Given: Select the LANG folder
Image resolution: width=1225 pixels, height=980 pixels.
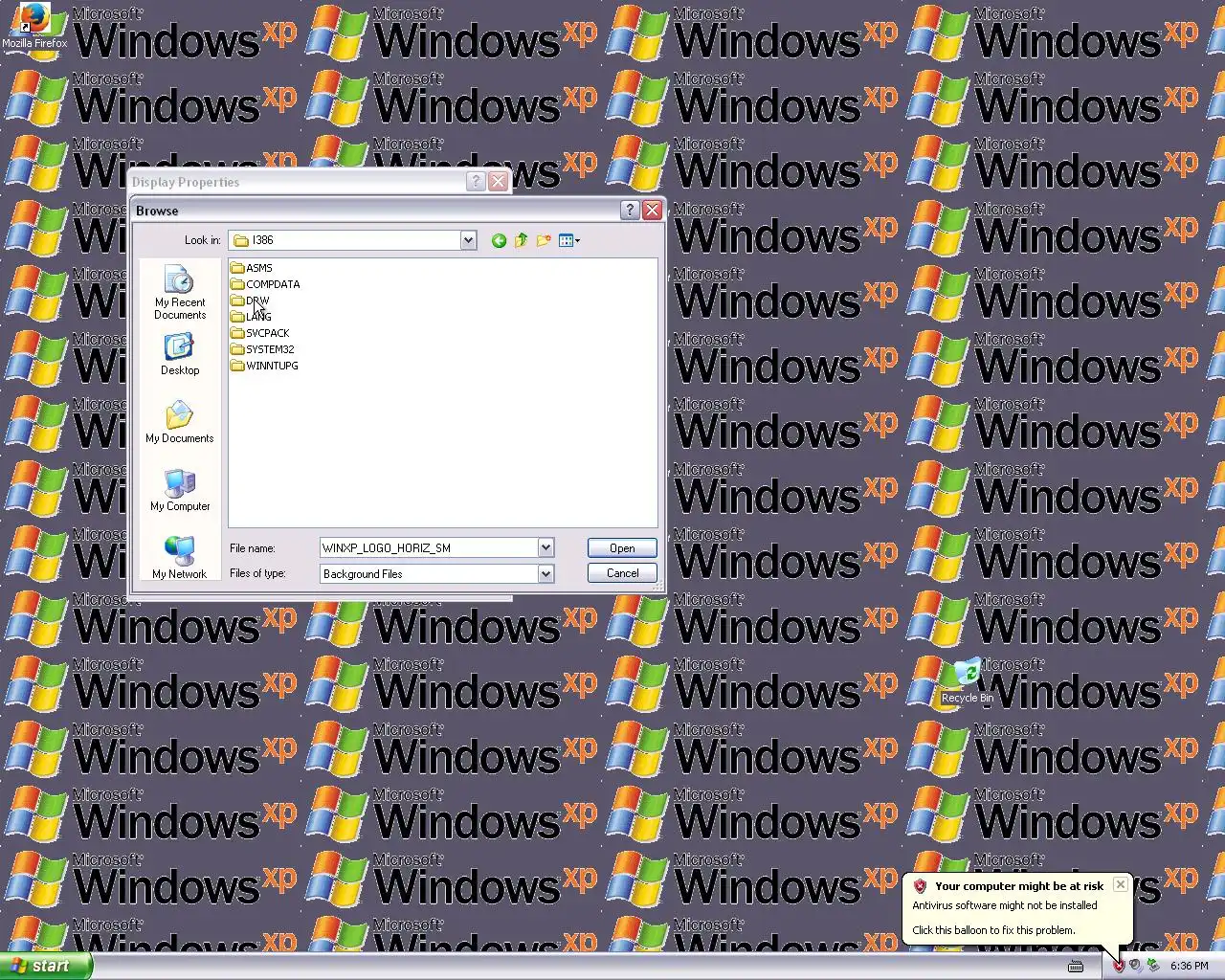Looking at the screenshot, I should [x=251, y=317].
